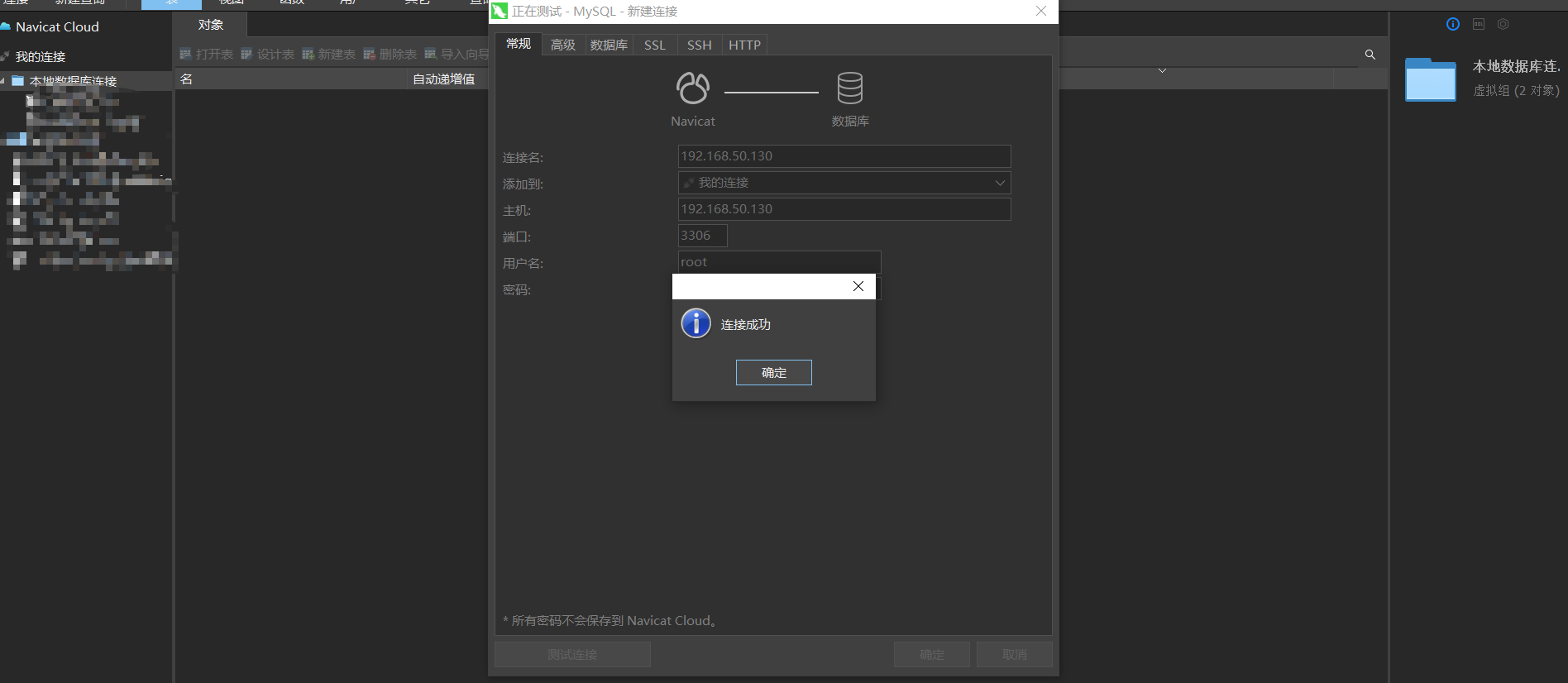Click the 密码: label
Viewport: 1568px width, 683px height.
click(x=517, y=290)
